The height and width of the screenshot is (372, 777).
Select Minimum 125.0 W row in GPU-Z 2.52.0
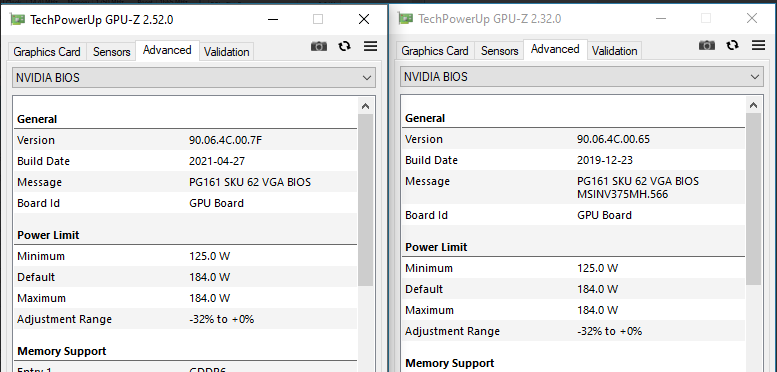(185, 256)
